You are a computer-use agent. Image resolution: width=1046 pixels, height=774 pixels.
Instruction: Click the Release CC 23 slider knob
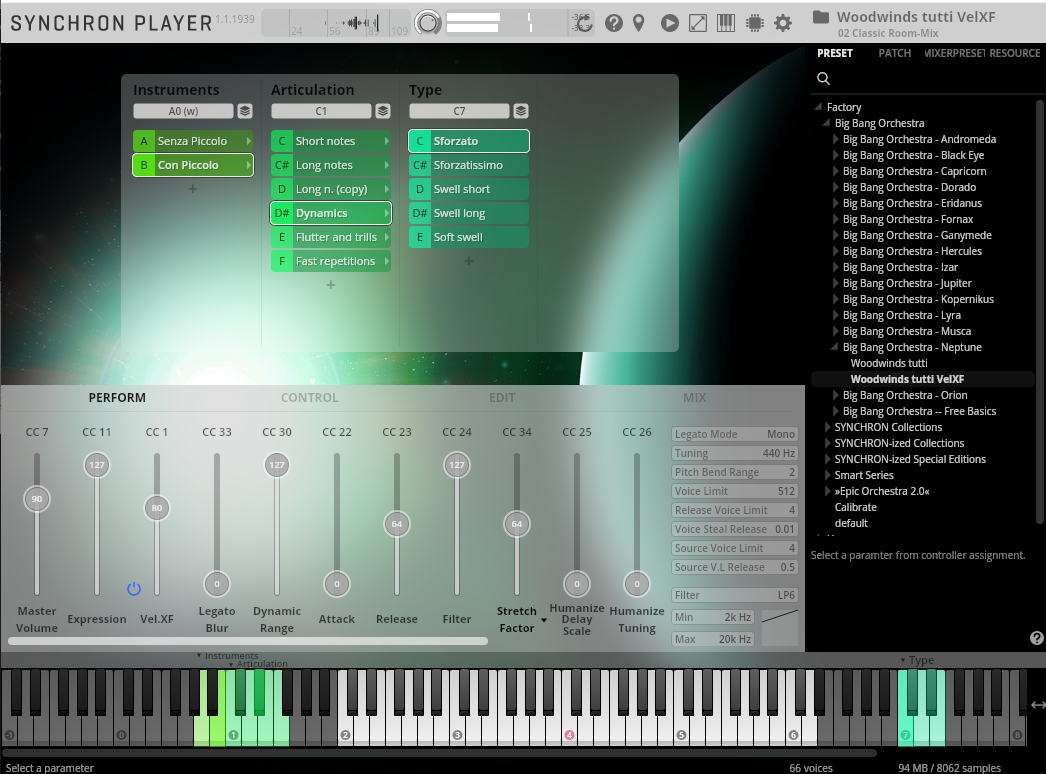[397, 524]
